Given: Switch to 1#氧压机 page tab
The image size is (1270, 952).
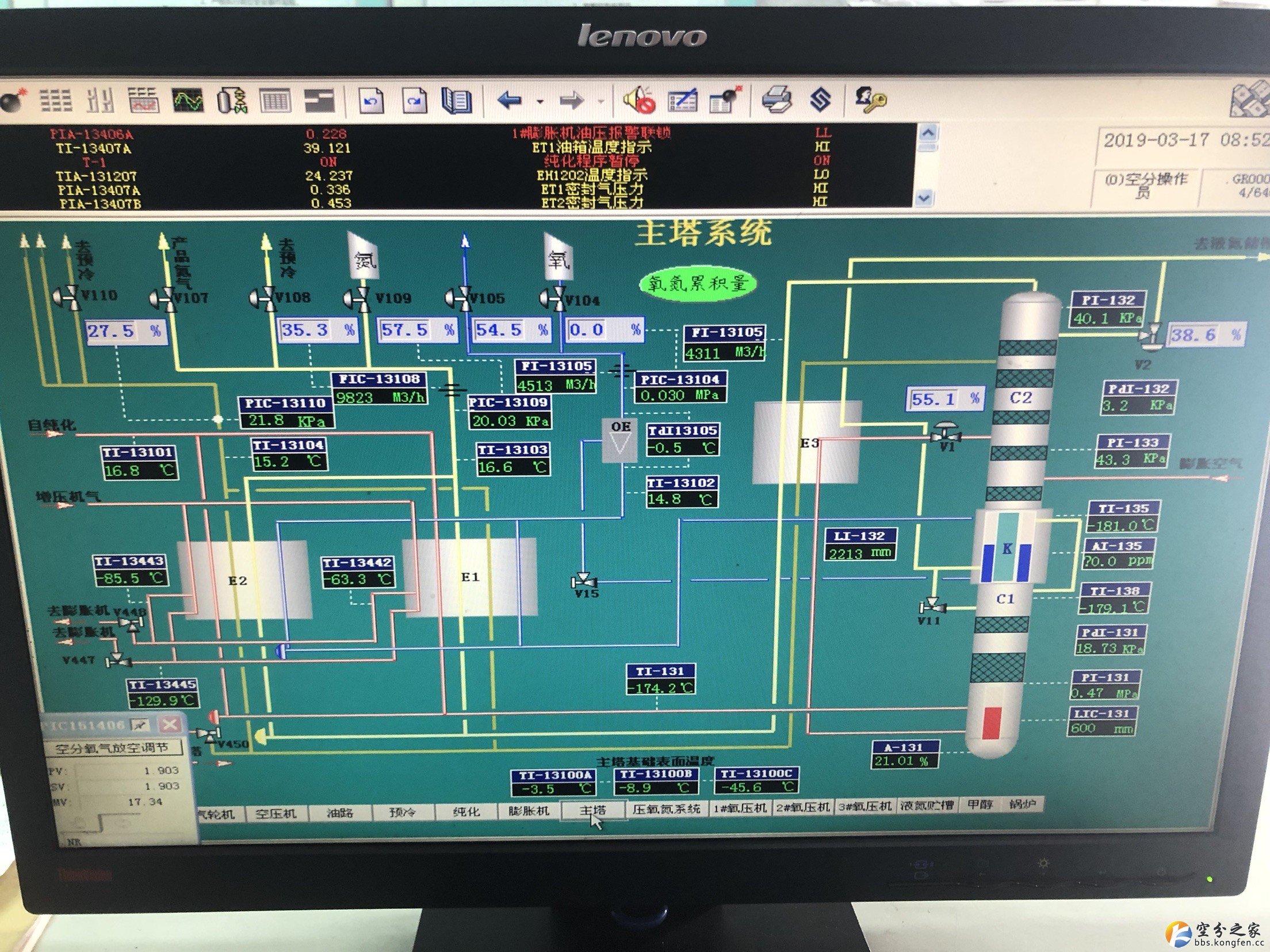Looking at the screenshot, I should coord(740,808).
